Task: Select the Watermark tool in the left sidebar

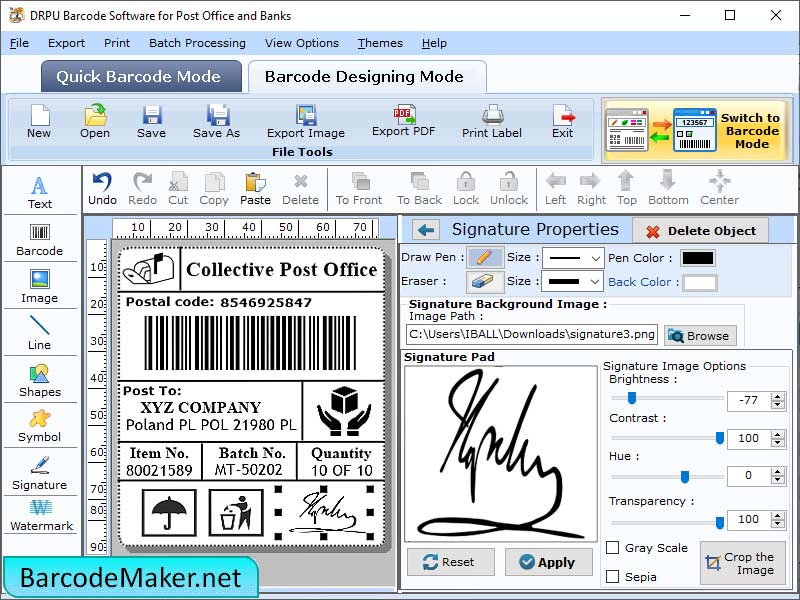Action: (x=40, y=516)
